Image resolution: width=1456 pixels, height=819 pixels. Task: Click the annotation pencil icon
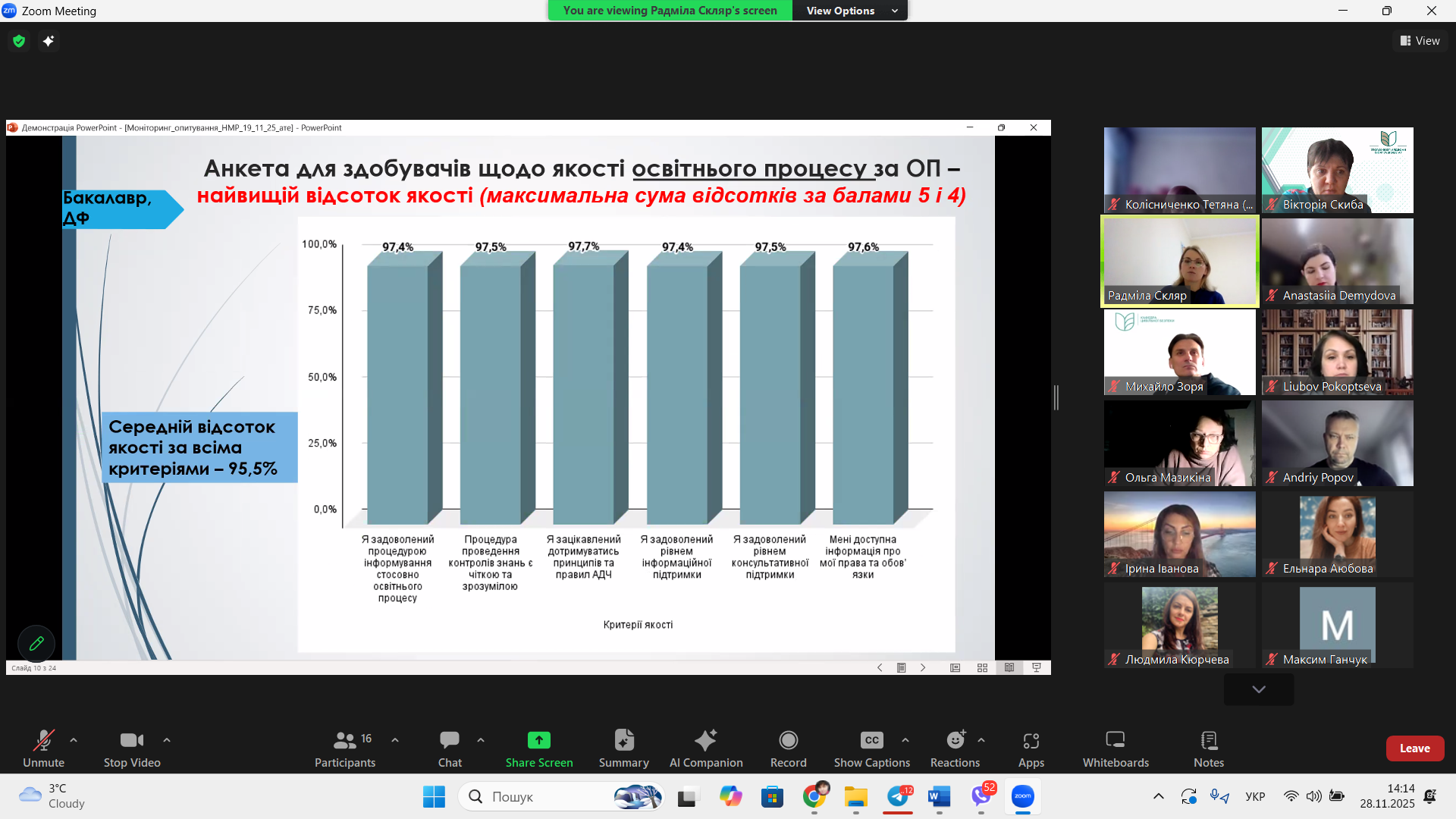tap(36, 644)
